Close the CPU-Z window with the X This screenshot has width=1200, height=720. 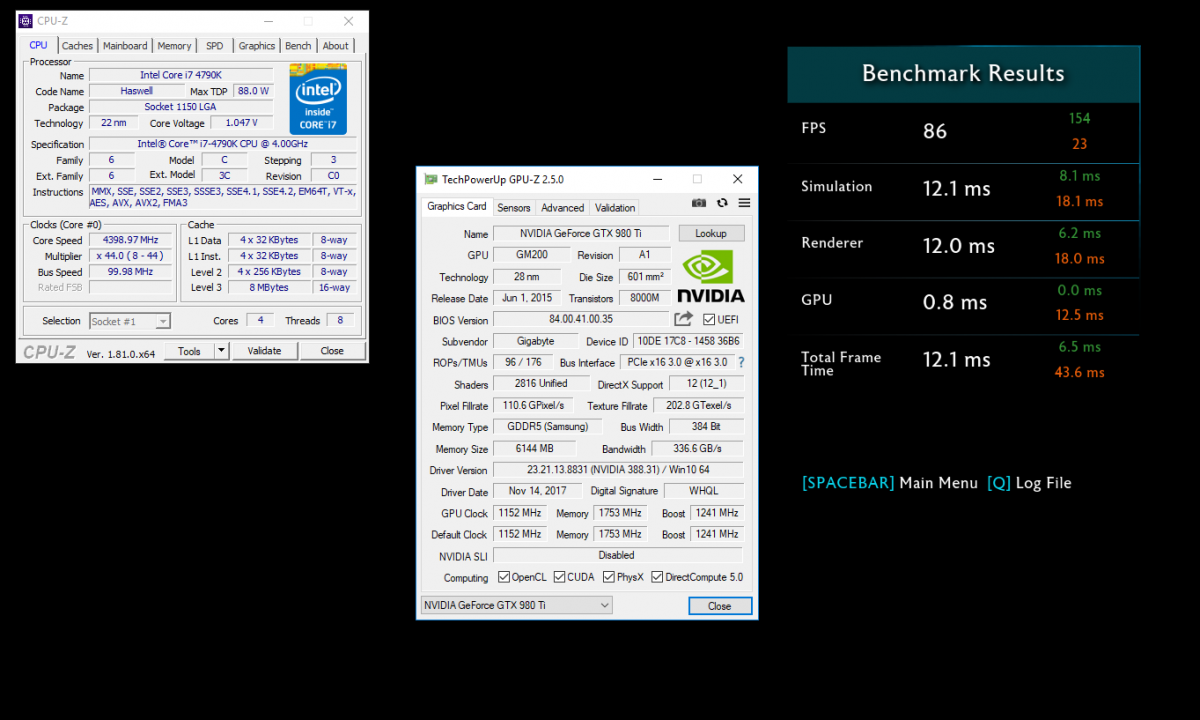(x=348, y=21)
